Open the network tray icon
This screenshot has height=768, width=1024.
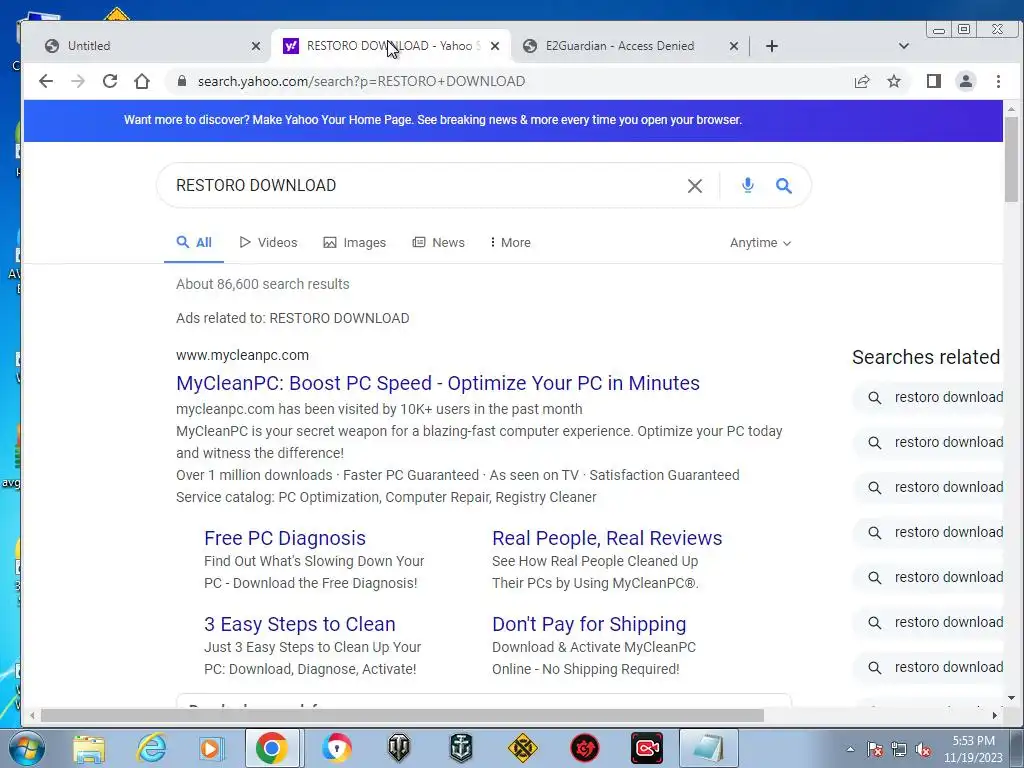tap(899, 749)
